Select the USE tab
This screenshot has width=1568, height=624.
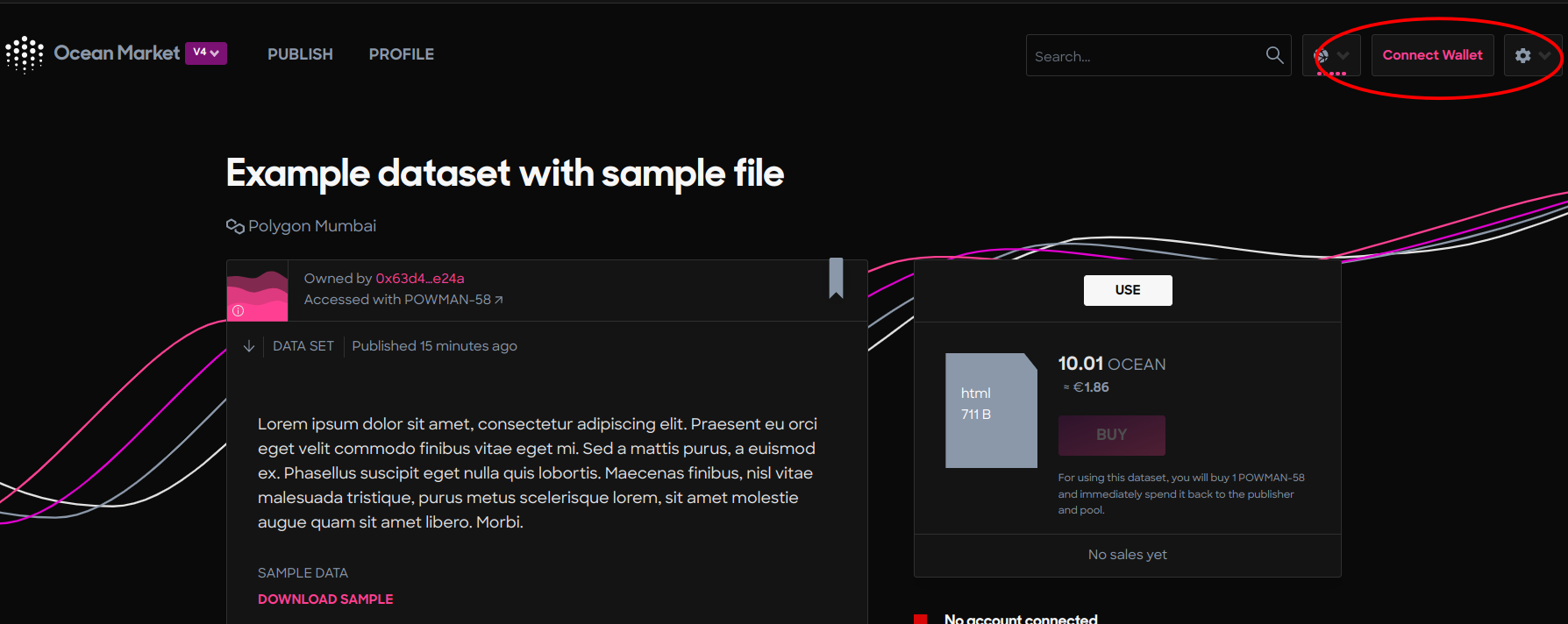[x=1128, y=290]
